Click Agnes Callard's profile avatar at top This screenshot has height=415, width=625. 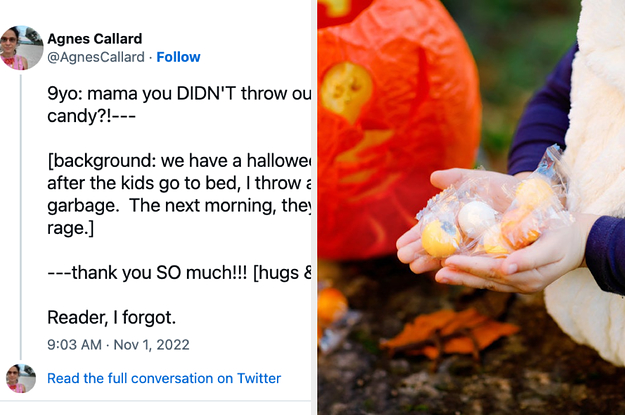click(x=21, y=47)
